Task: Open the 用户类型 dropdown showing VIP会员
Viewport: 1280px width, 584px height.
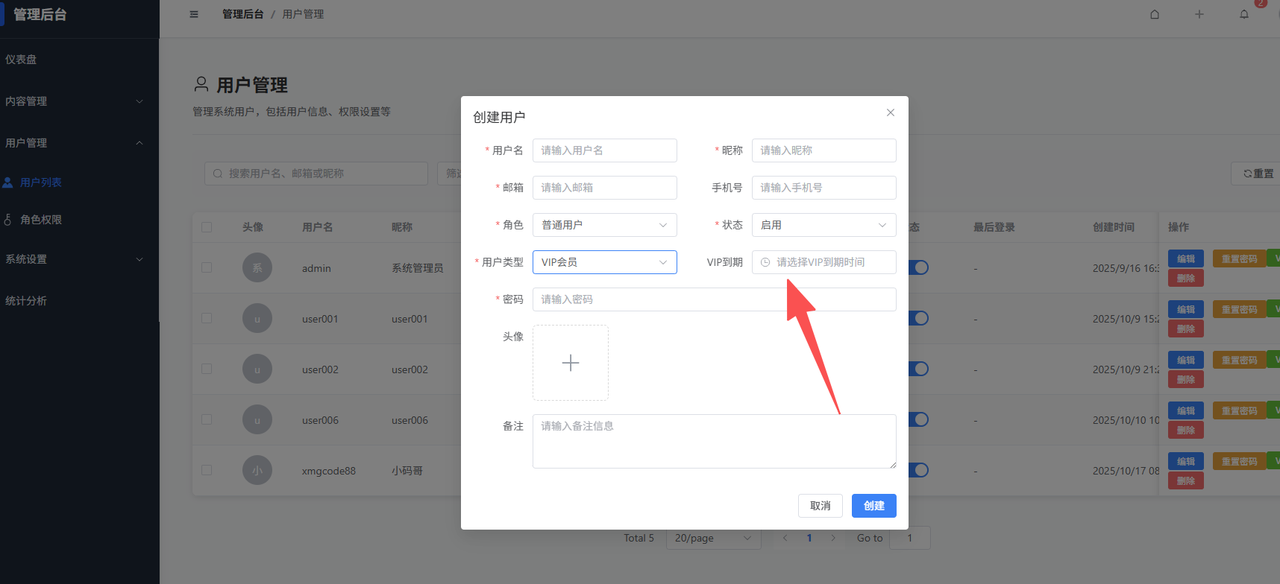Action: click(604, 262)
